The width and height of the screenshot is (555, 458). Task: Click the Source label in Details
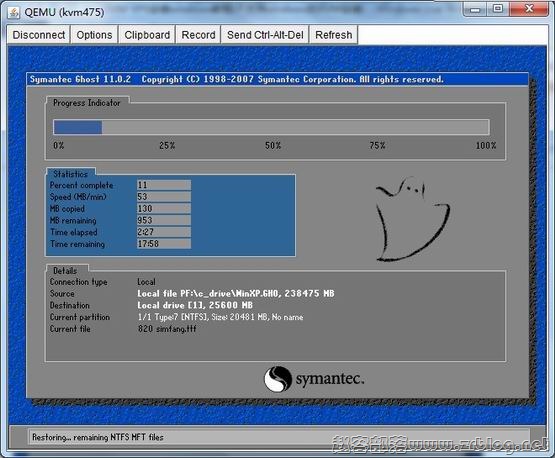tap(62, 294)
